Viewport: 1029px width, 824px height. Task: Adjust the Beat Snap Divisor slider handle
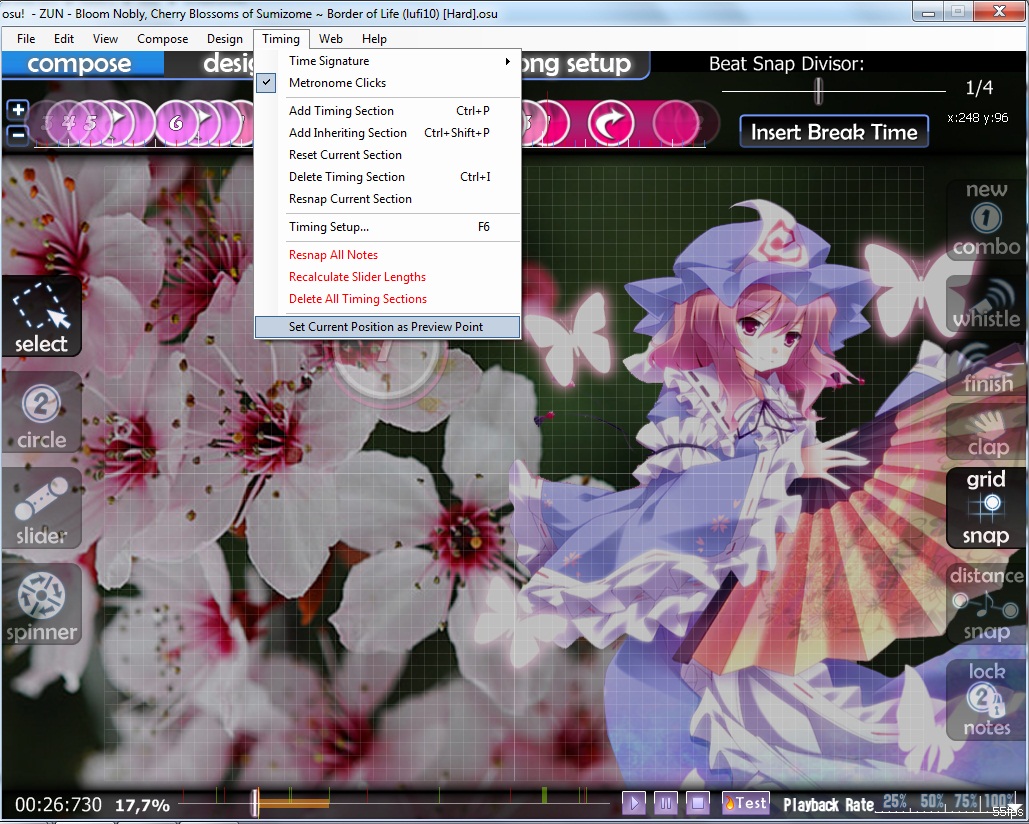818,91
